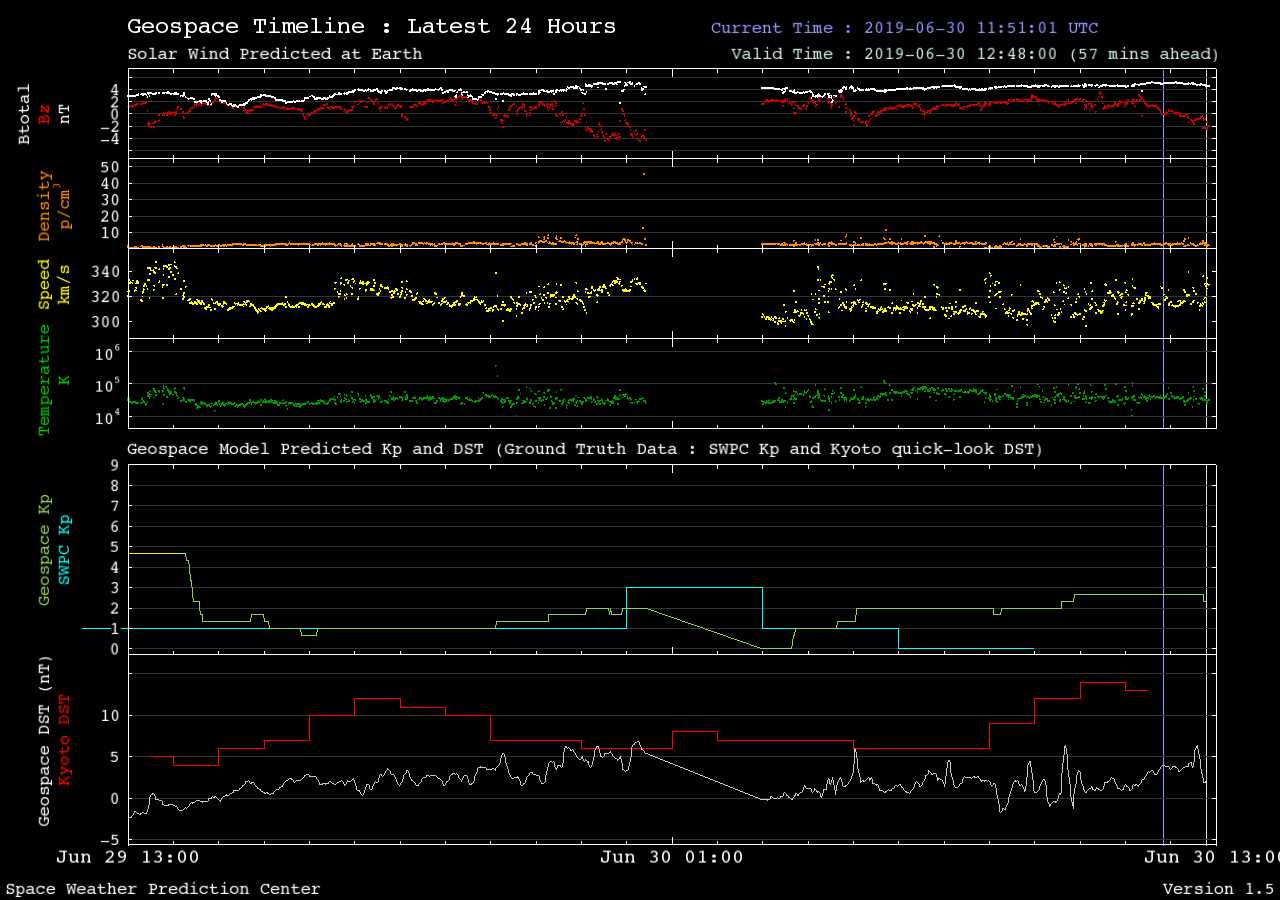Click the Btotal axis label

(x=25, y=115)
